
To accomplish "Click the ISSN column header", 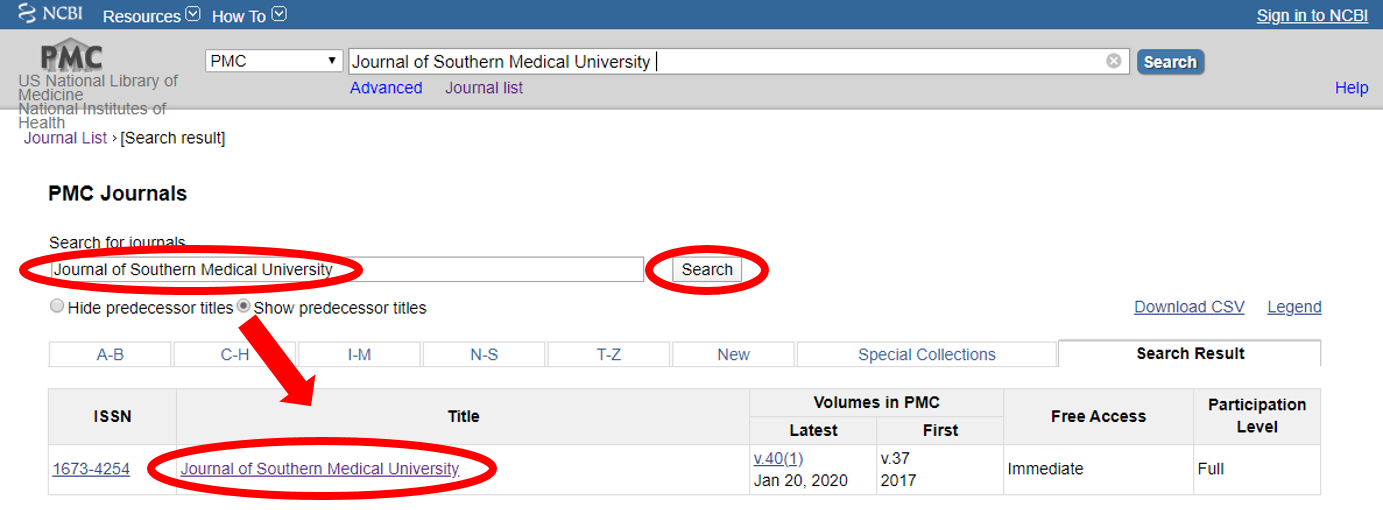I will click(x=113, y=416).
